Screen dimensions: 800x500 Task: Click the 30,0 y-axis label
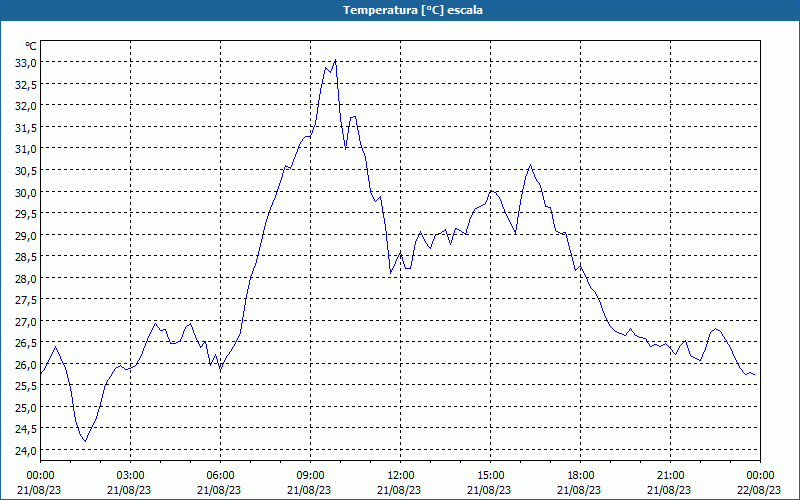(x=26, y=193)
